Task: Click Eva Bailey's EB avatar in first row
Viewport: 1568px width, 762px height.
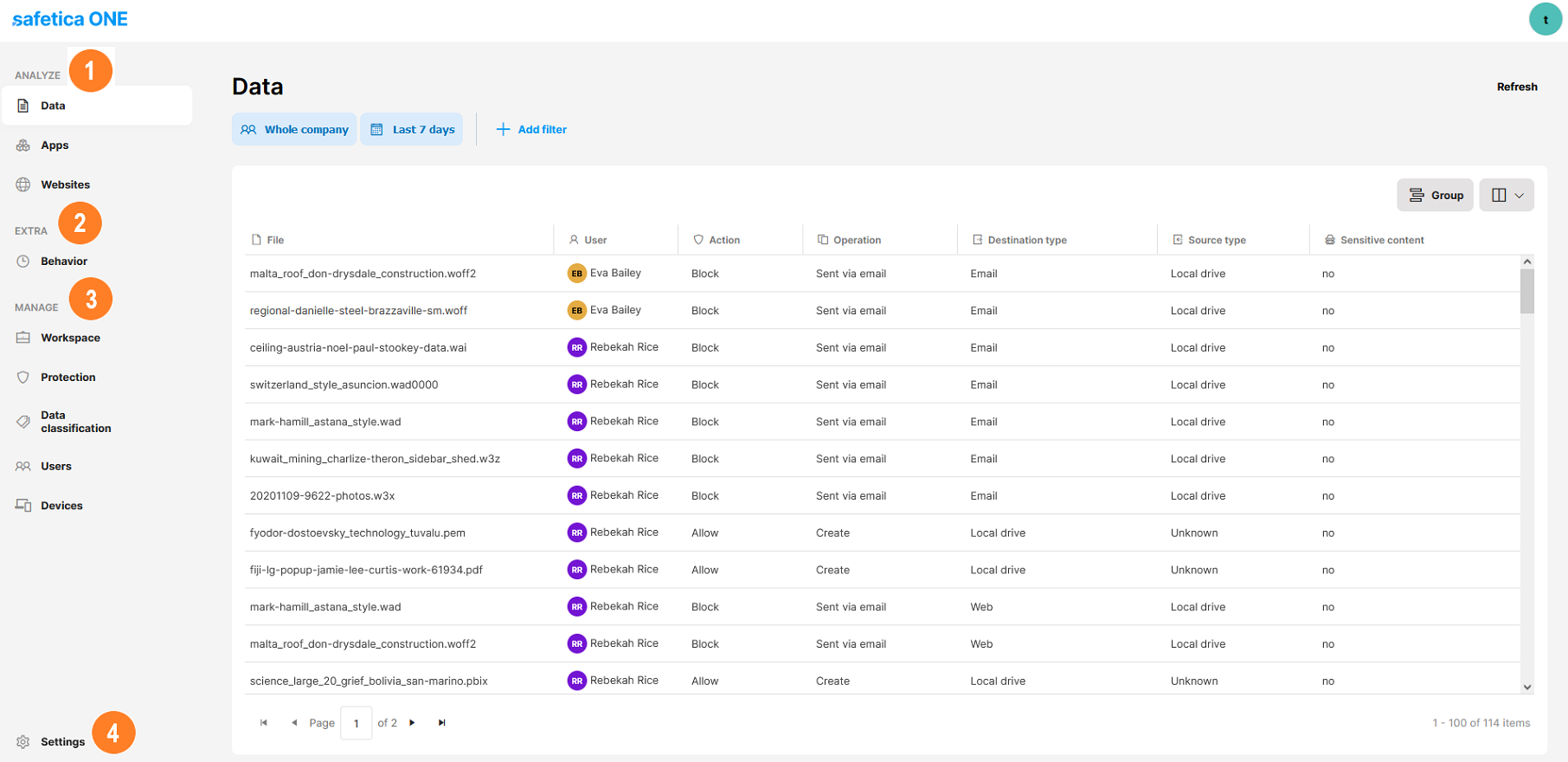Action: point(576,274)
